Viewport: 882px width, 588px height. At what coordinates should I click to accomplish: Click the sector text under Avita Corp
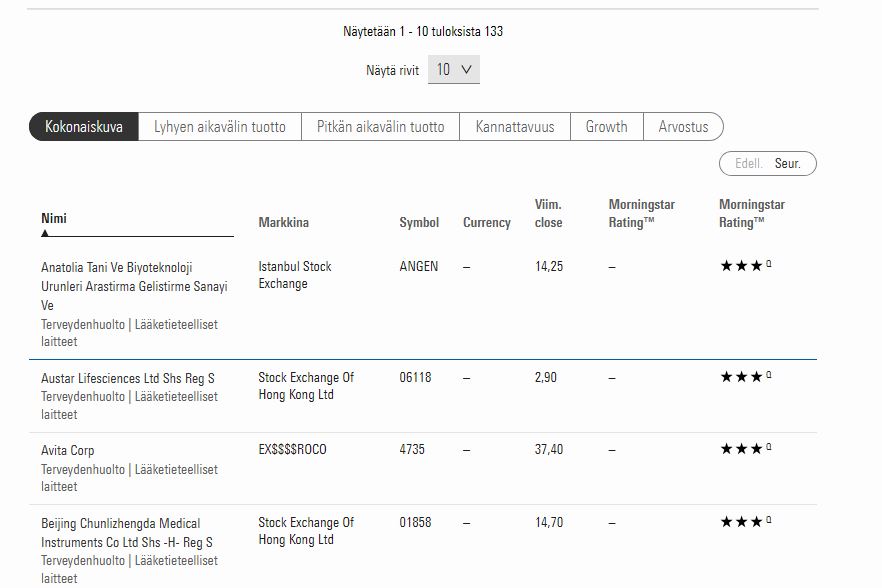[129, 478]
